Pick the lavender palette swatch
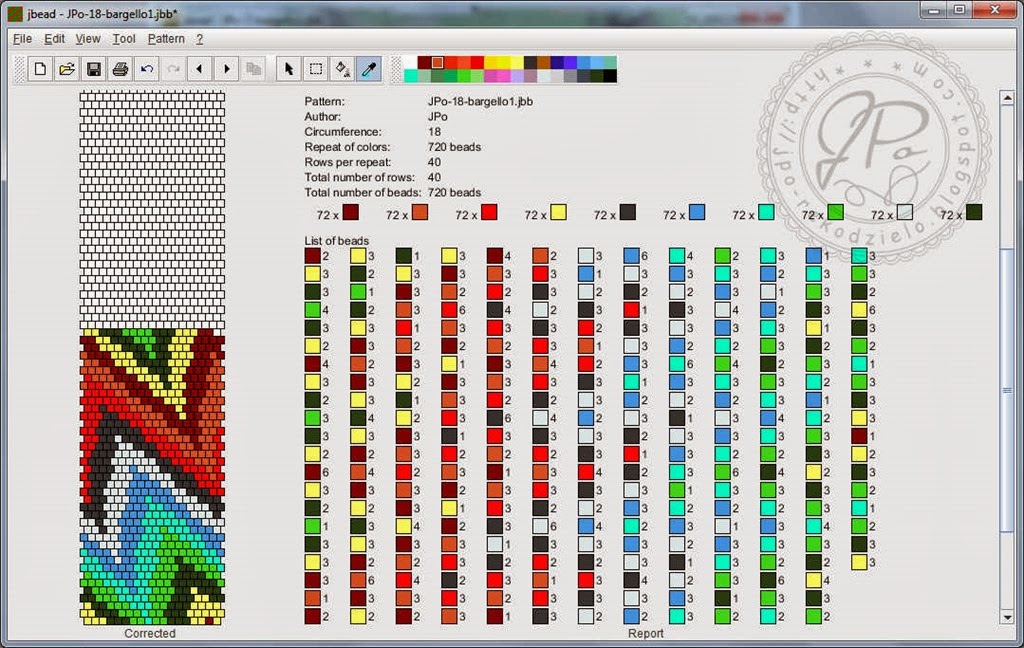 pyautogui.click(x=517, y=76)
